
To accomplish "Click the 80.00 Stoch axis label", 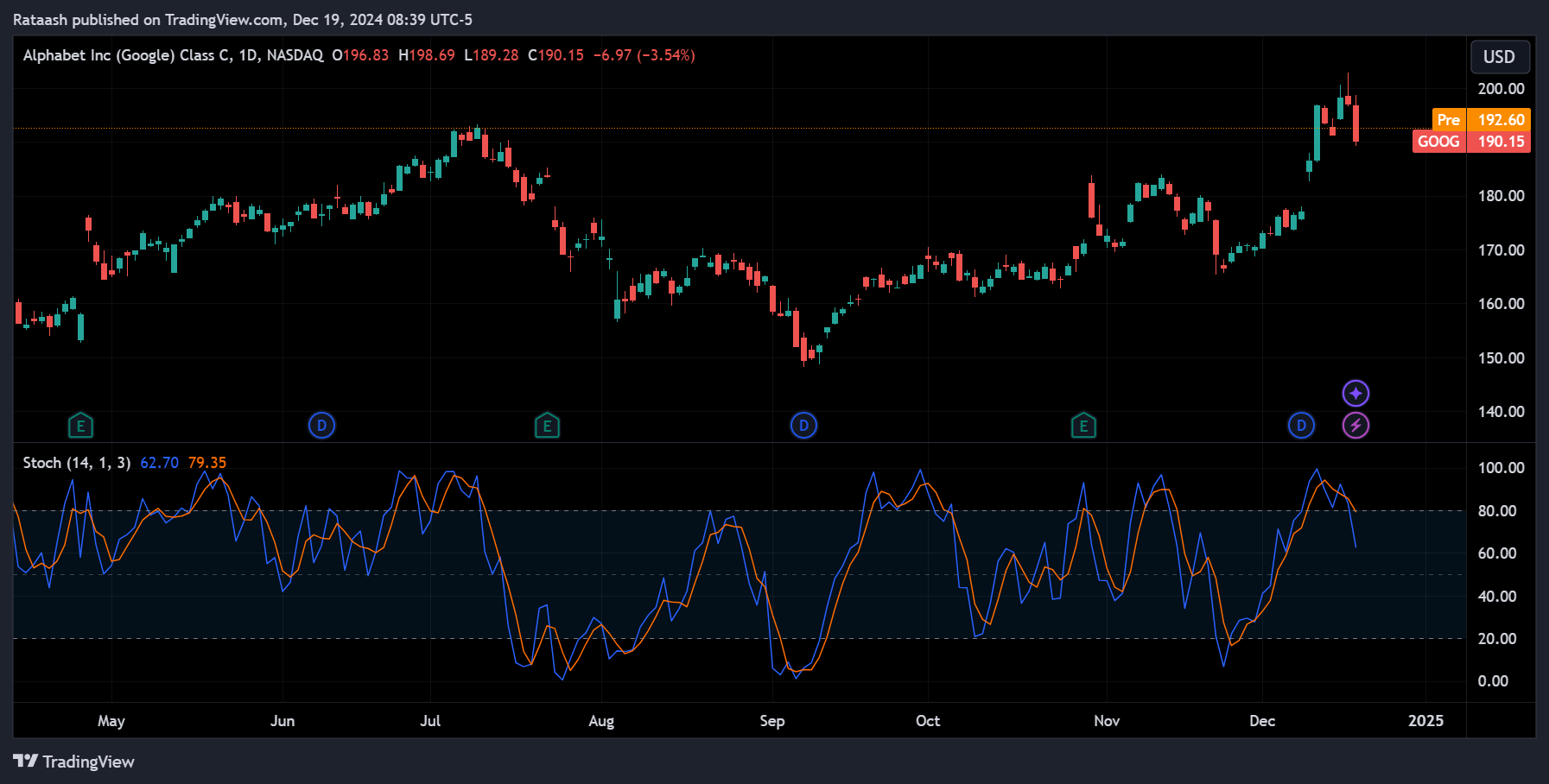I will pyautogui.click(x=1497, y=511).
